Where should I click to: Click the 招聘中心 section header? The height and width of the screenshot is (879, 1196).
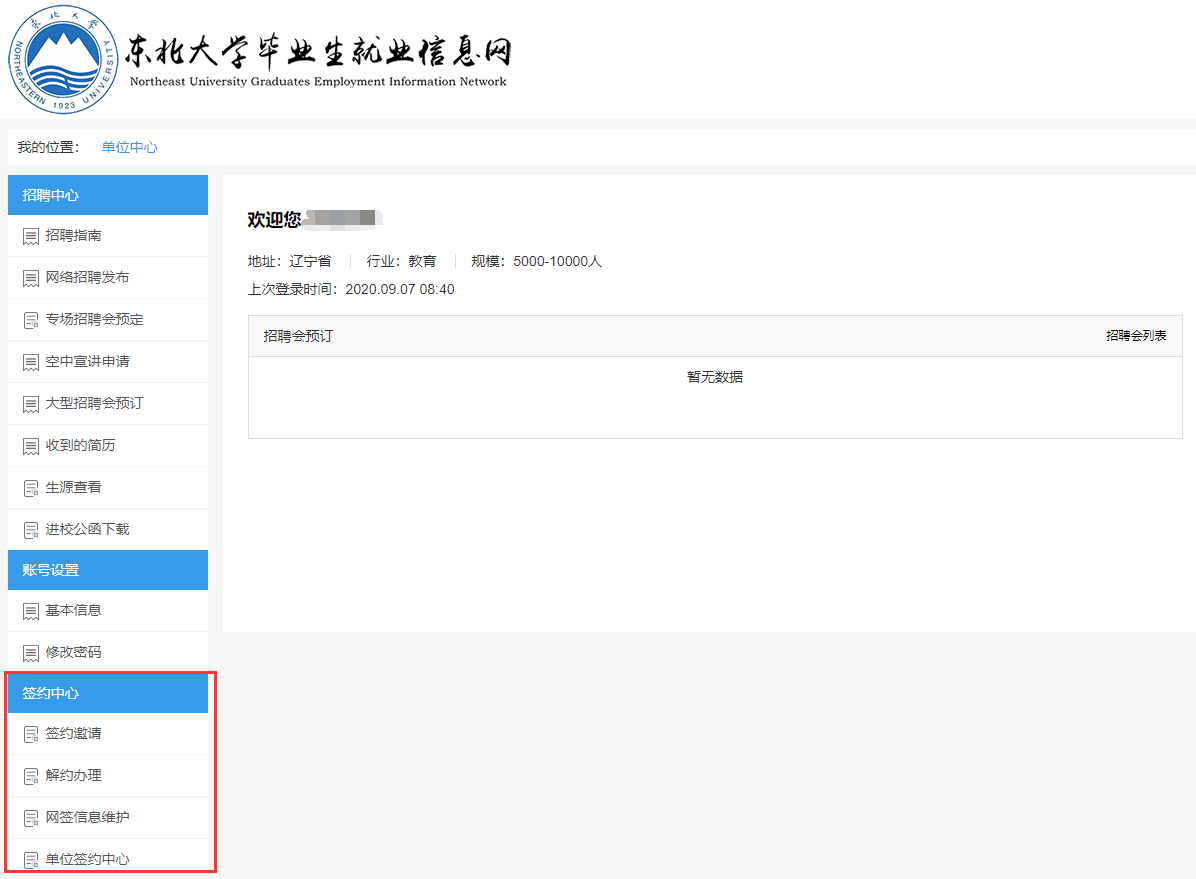(x=108, y=195)
